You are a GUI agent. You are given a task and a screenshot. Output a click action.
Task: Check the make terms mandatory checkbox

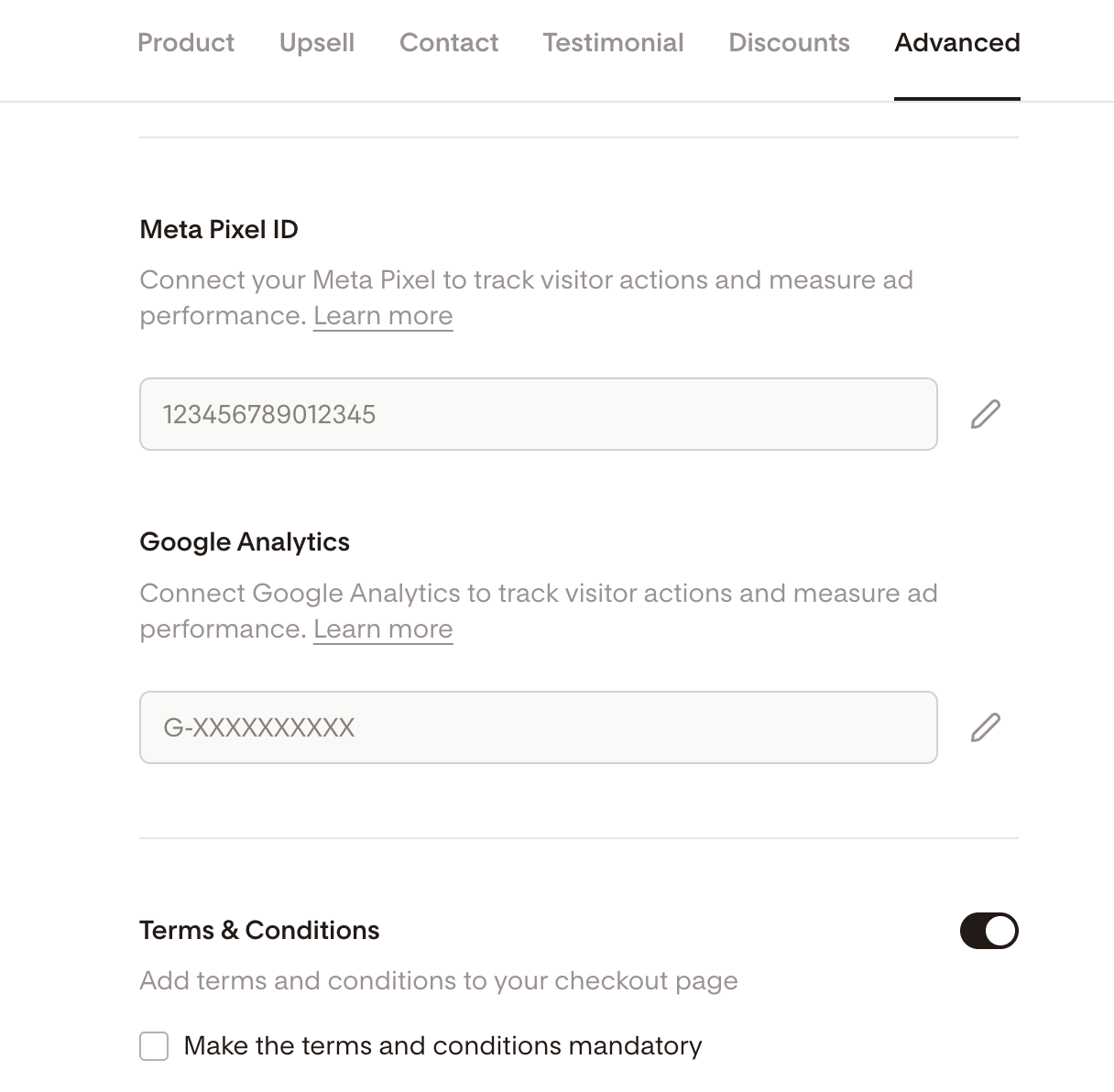[154, 1045]
